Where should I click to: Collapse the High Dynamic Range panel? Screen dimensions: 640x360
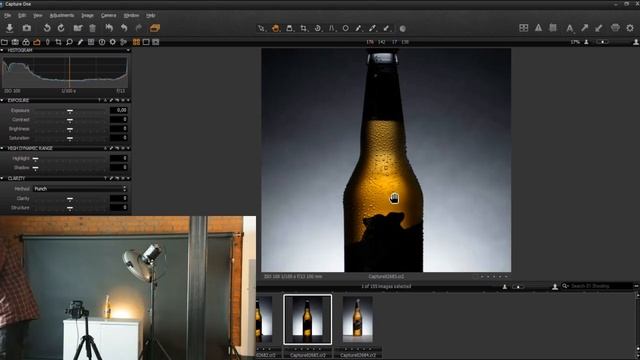(2, 148)
